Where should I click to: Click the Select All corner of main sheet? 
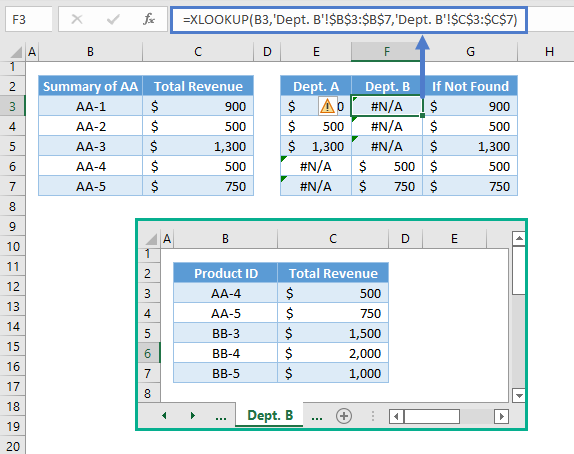point(16,52)
